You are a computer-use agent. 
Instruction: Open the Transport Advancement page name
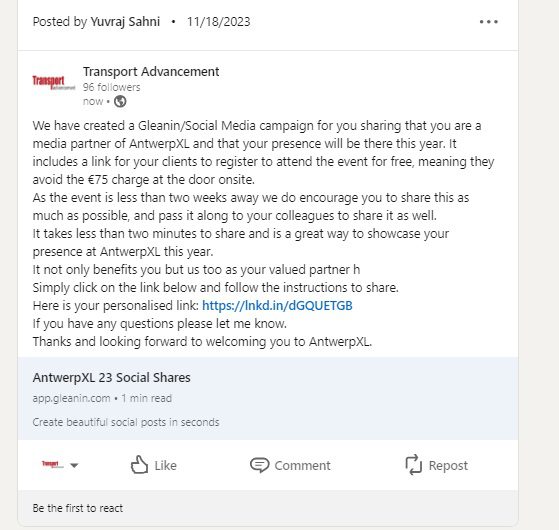151,72
